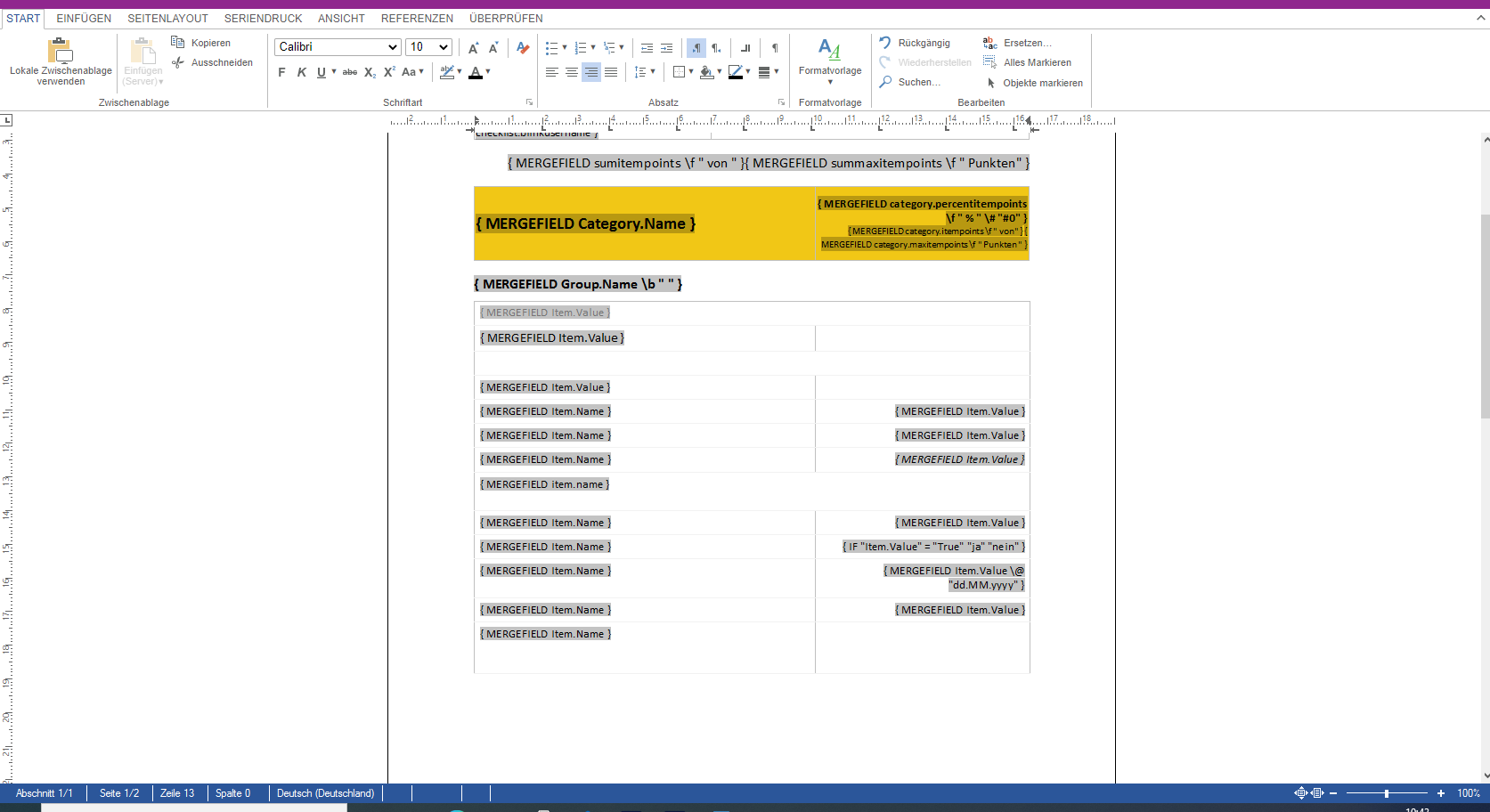
Task: Toggle right alignment of paragraph
Action: [591, 72]
